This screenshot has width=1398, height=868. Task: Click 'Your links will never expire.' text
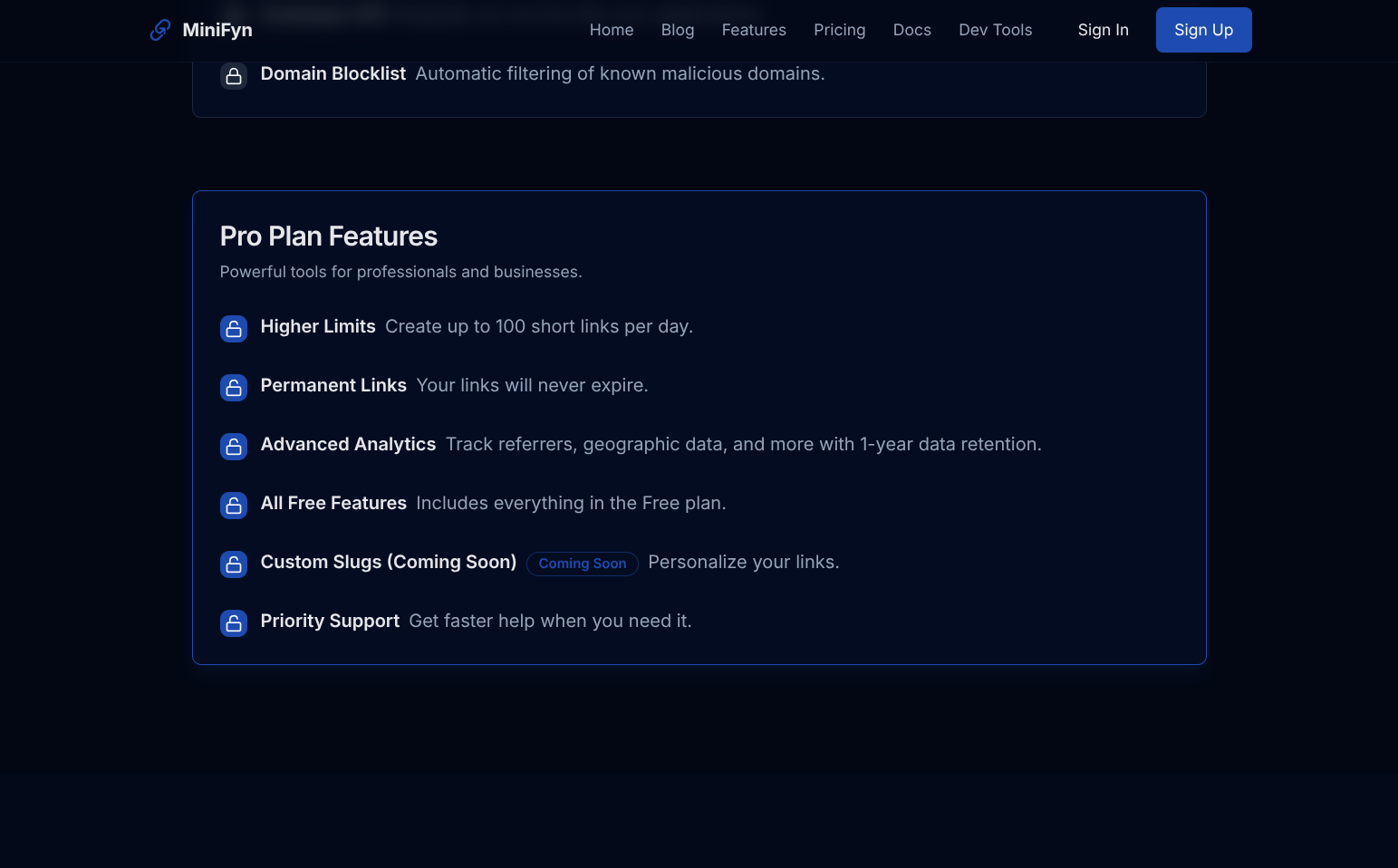point(533,385)
